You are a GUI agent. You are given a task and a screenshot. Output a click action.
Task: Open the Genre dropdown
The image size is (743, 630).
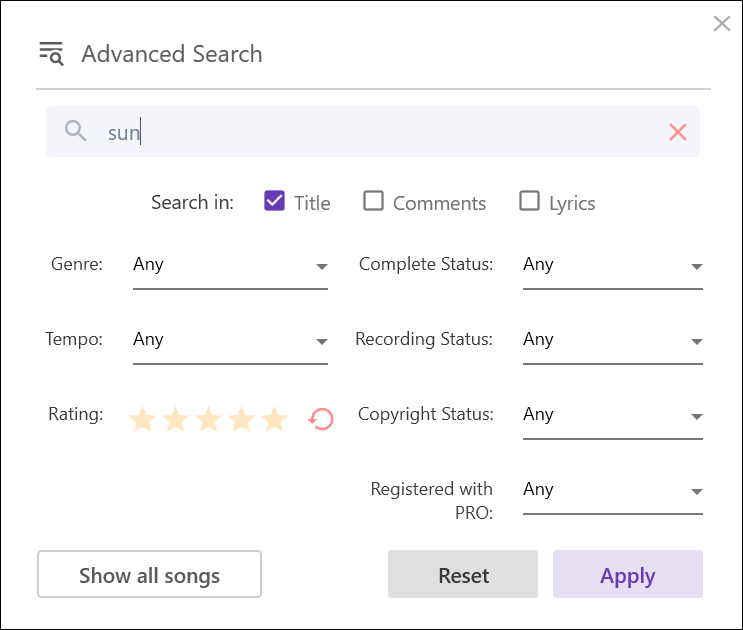pyautogui.click(x=230, y=266)
